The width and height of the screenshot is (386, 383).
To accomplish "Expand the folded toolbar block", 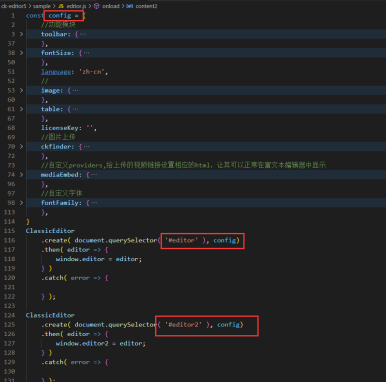I will pos(21,34).
